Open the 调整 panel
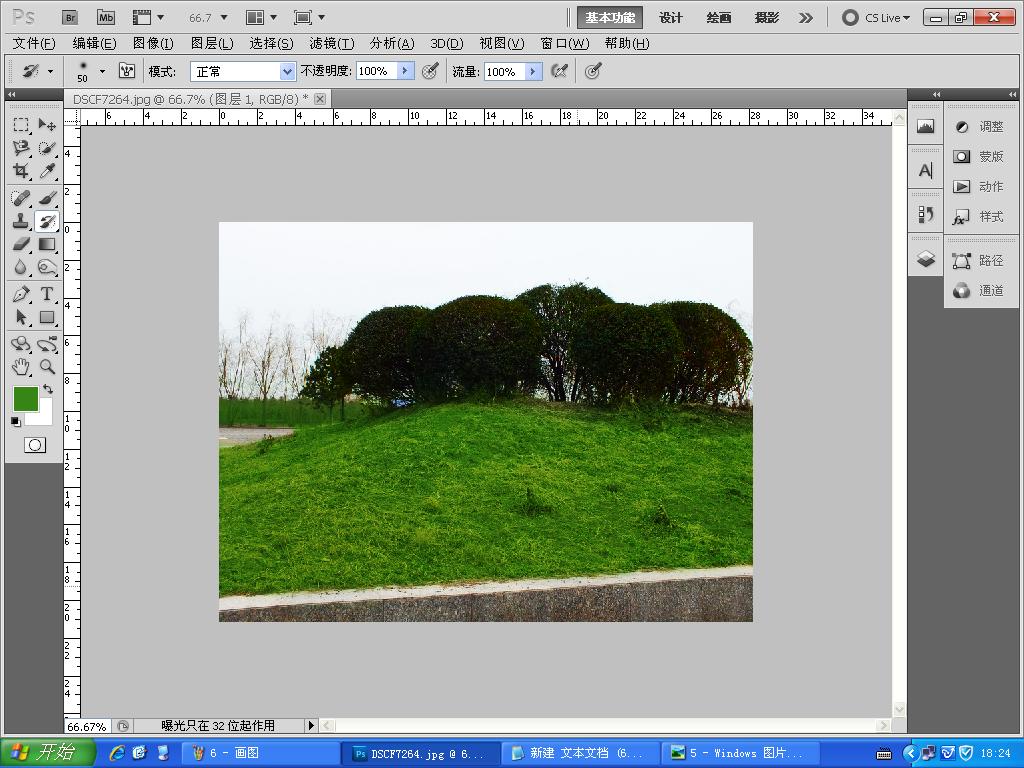 (x=980, y=127)
